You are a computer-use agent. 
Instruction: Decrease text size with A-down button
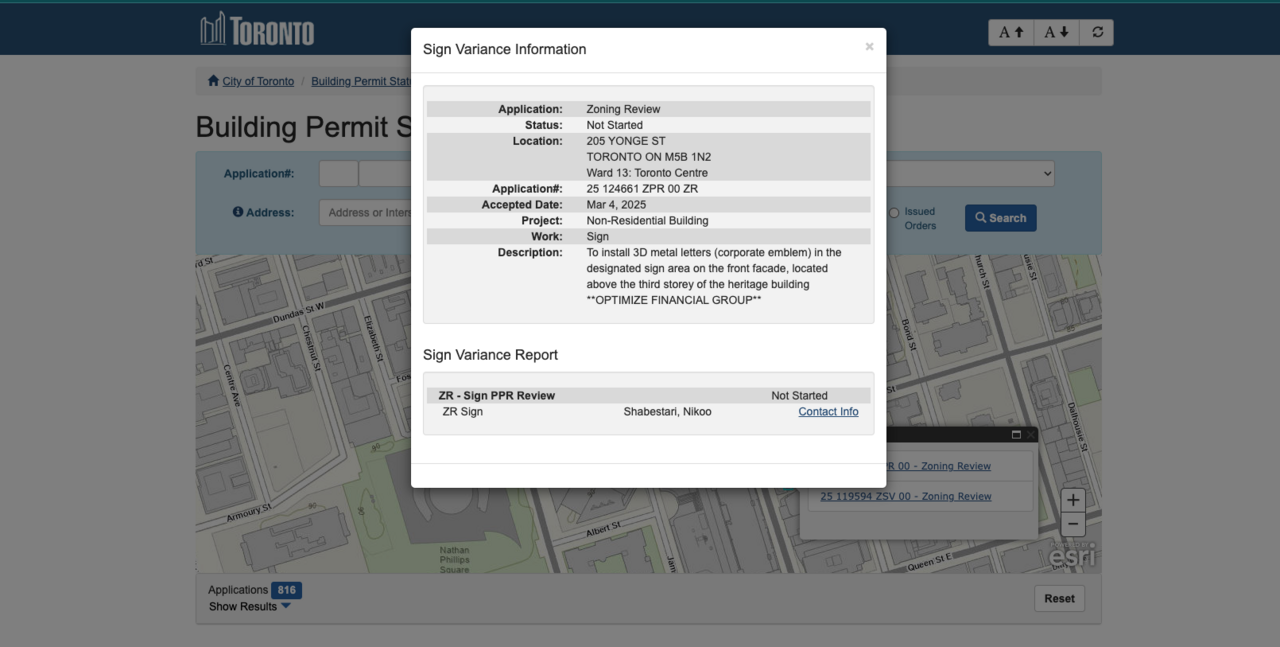point(1057,32)
